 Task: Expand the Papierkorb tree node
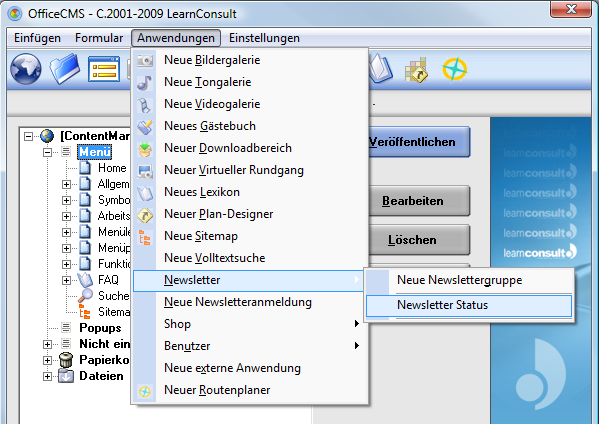[x=47, y=360]
